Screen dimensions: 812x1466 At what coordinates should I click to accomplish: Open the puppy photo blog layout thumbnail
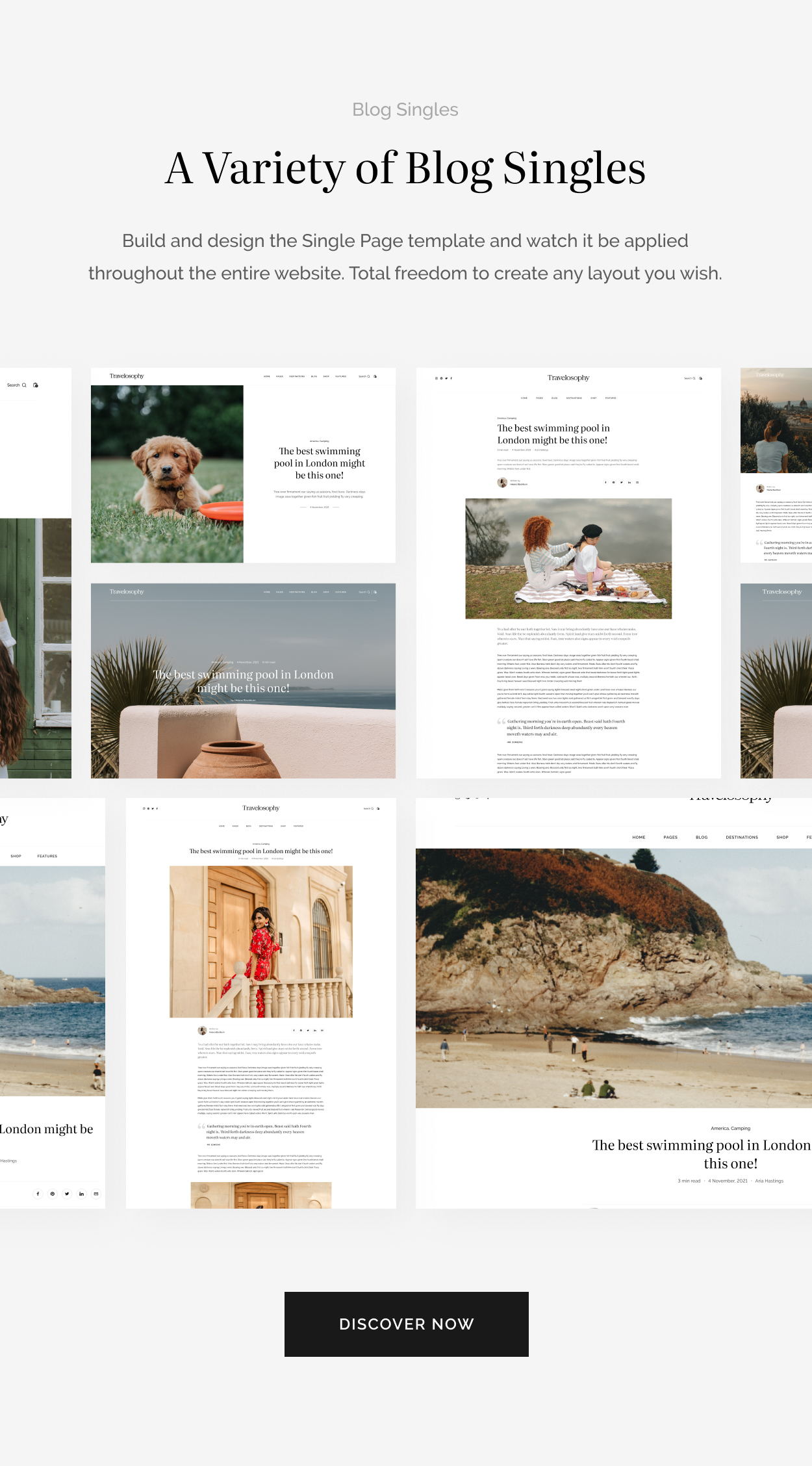[167, 474]
